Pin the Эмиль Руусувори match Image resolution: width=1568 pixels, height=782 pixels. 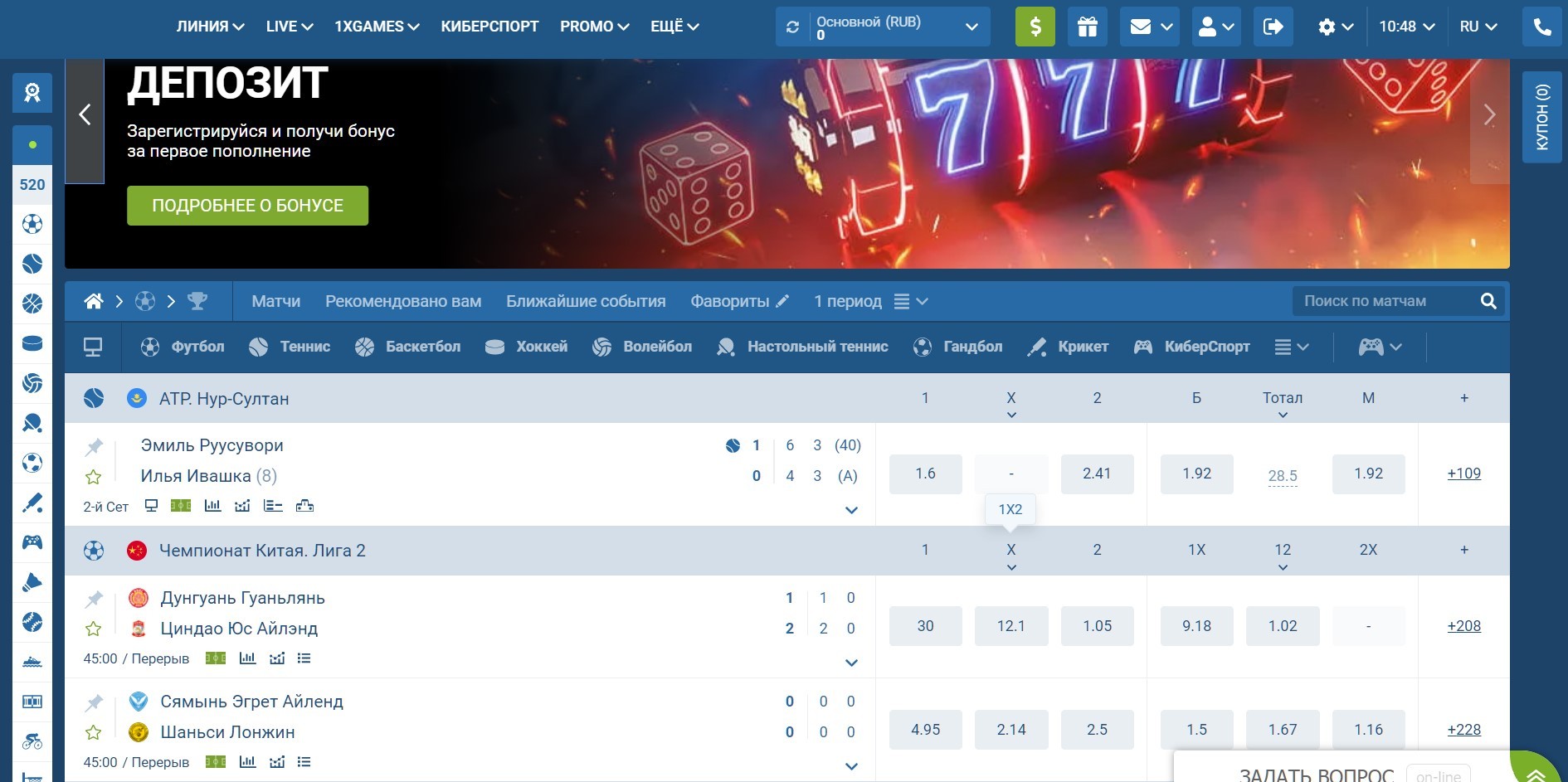coord(94,447)
